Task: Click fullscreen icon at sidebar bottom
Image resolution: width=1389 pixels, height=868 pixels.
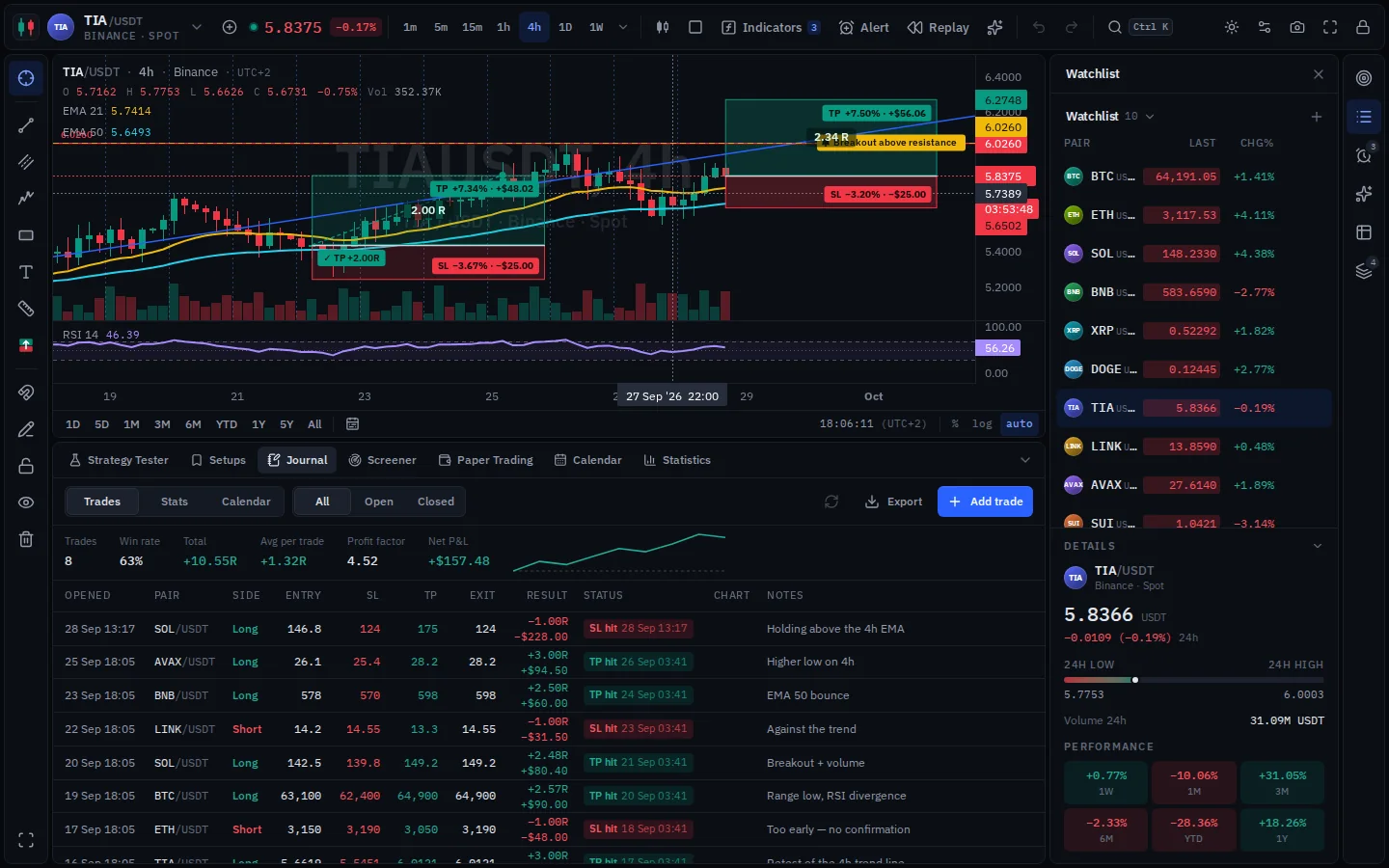Action: (26, 840)
